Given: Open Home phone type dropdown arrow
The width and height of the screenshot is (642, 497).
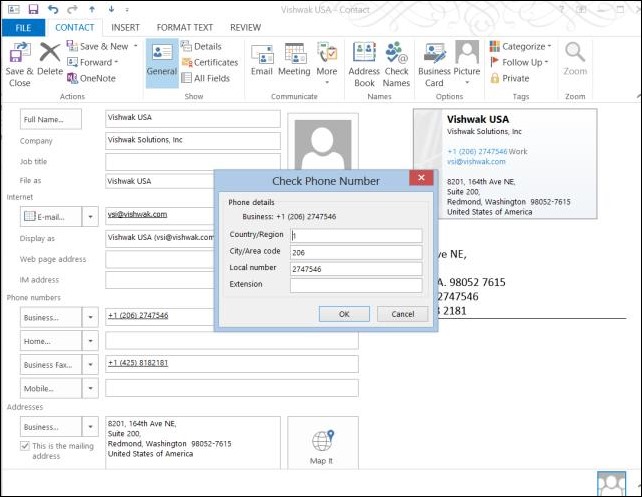Looking at the screenshot, I should tap(90, 341).
